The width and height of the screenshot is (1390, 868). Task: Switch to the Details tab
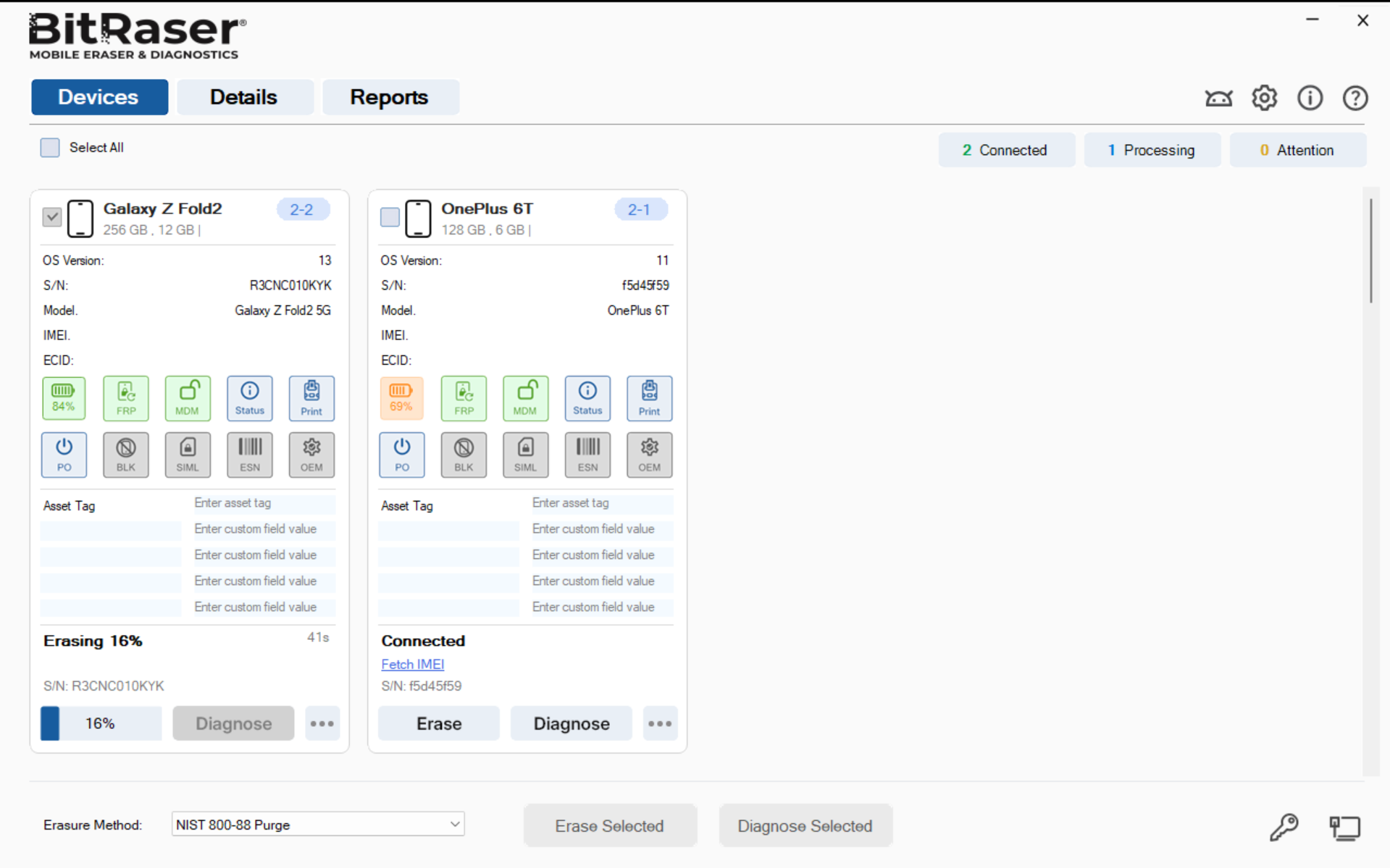tap(245, 97)
